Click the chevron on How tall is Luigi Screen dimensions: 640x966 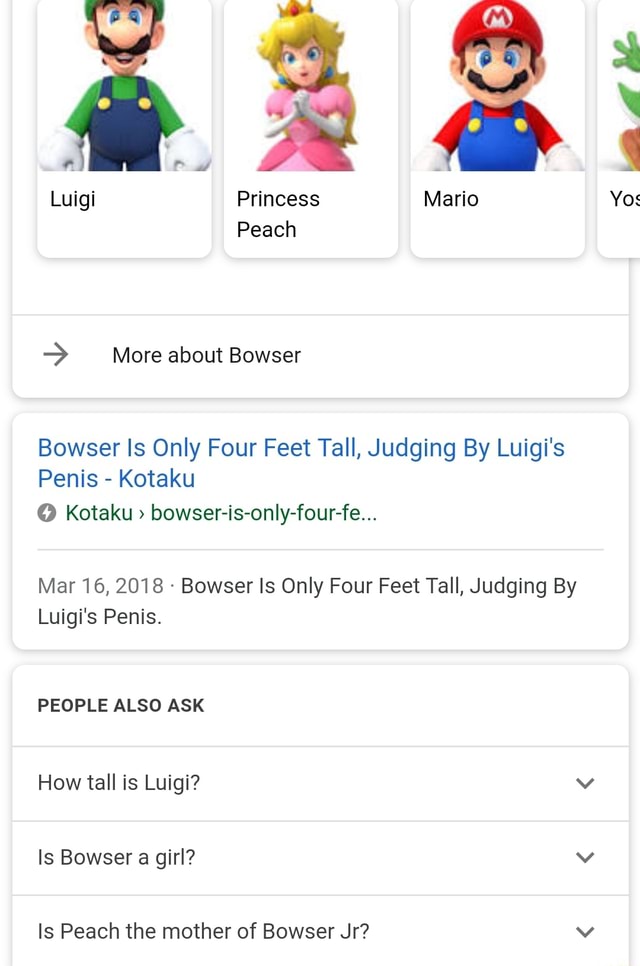(585, 783)
